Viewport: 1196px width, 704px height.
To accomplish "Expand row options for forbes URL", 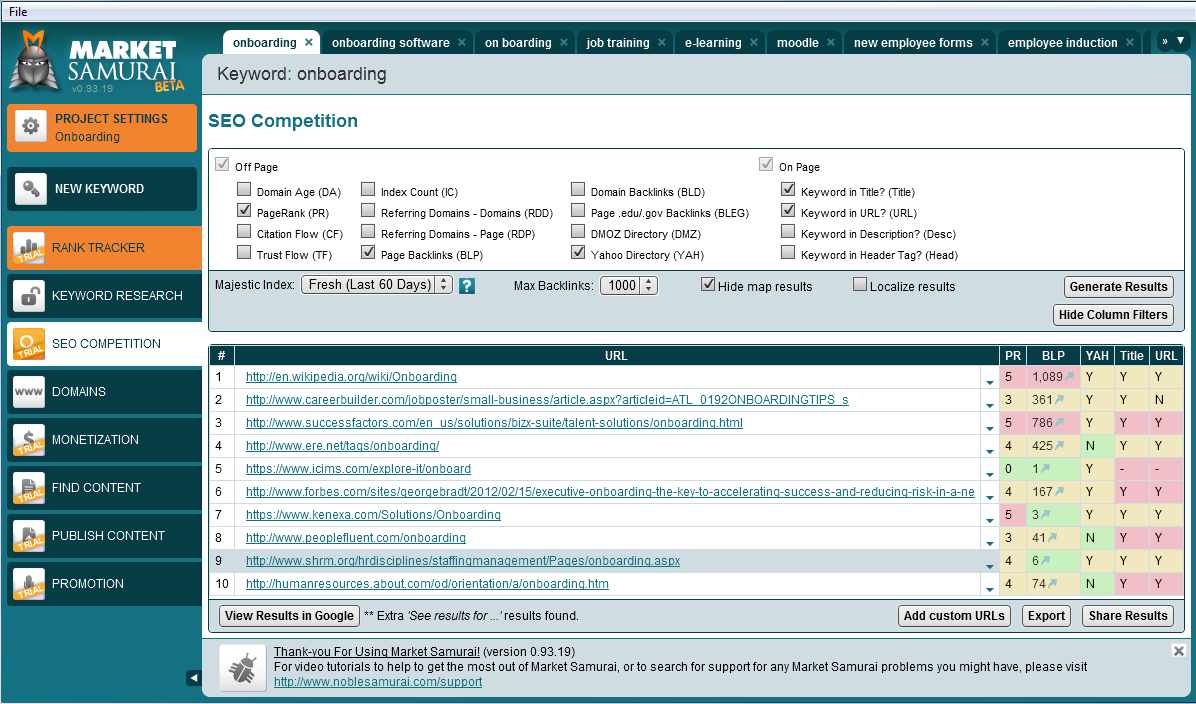I will pyautogui.click(x=990, y=497).
